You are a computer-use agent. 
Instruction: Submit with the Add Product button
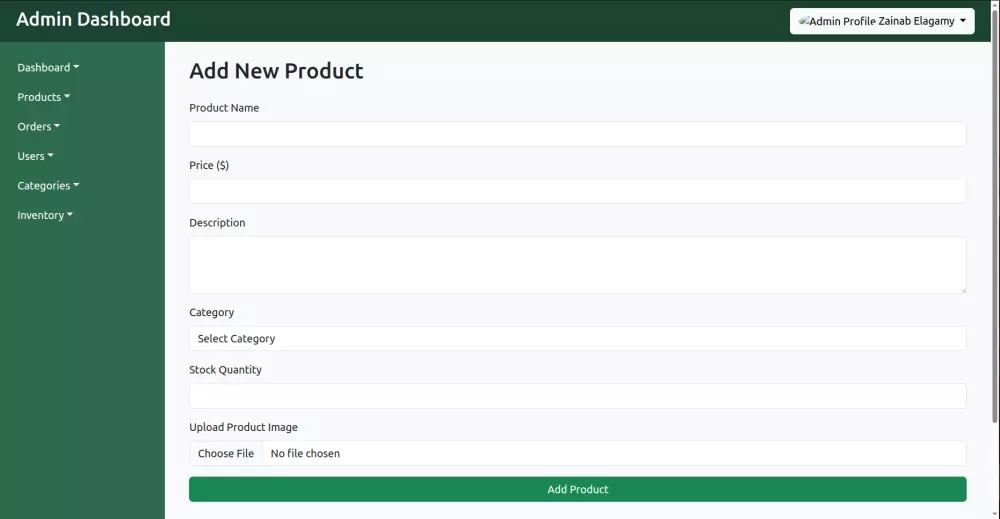tap(577, 489)
